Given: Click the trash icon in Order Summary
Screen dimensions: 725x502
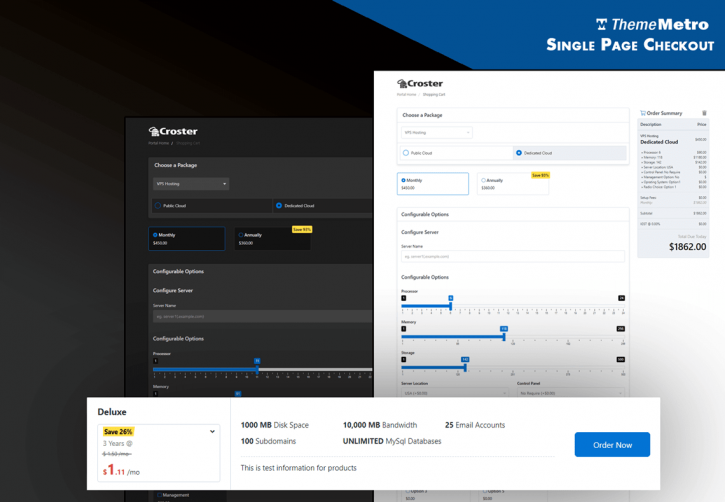Looking at the screenshot, I should 704,113.
